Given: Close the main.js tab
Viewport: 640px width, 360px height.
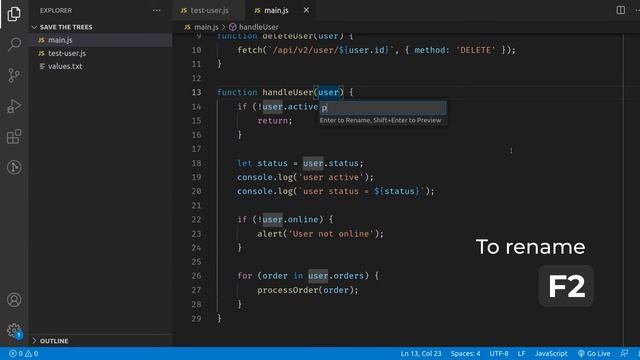Looking at the screenshot, I should 306,10.
